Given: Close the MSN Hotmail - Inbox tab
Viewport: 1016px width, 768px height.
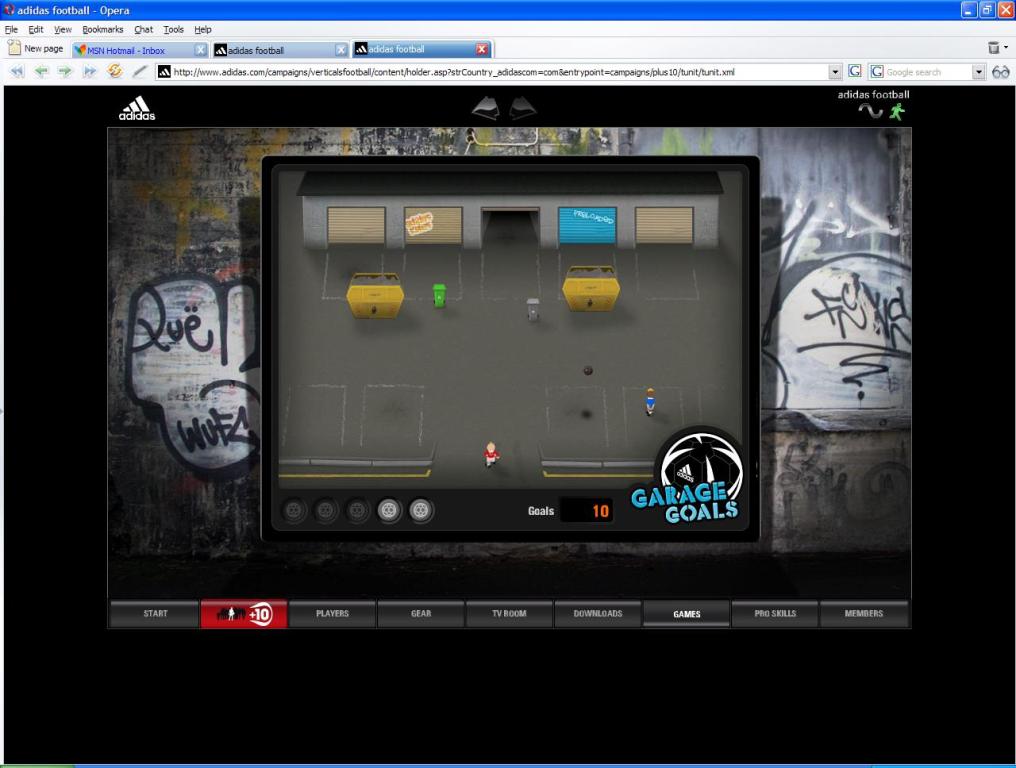Looking at the screenshot, I should pyautogui.click(x=200, y=50).
